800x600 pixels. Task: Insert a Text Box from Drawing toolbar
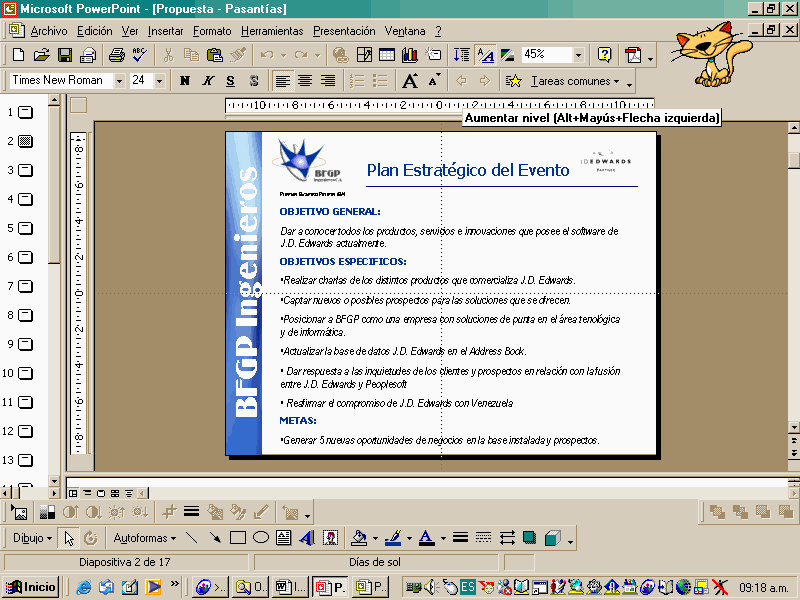click(x=284, y=538)
